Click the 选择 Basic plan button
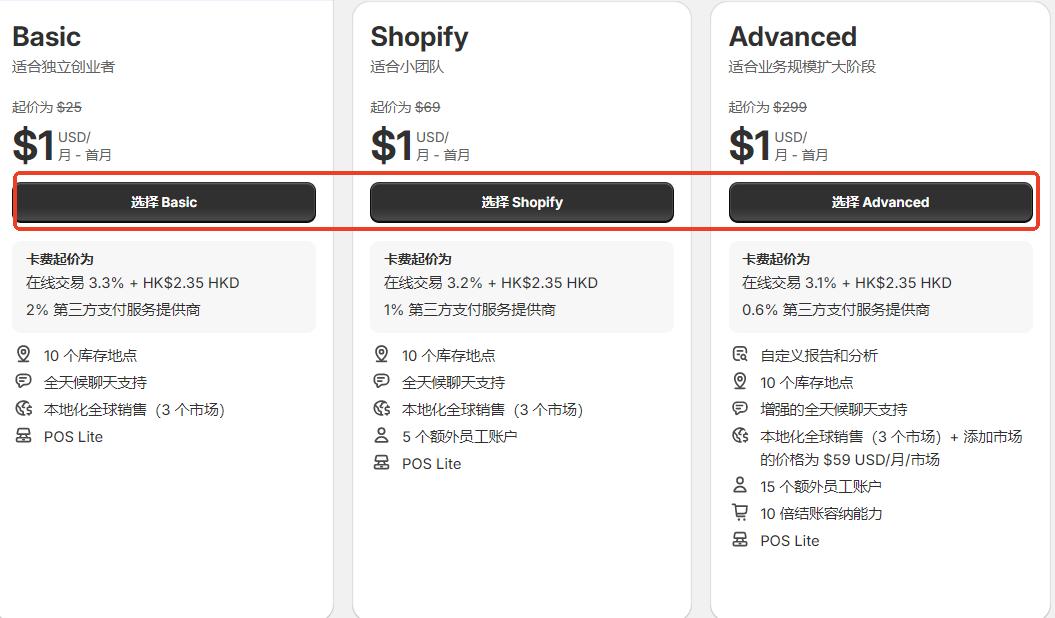The width and height of the screenshot is (1055, 618). [165, 201]
